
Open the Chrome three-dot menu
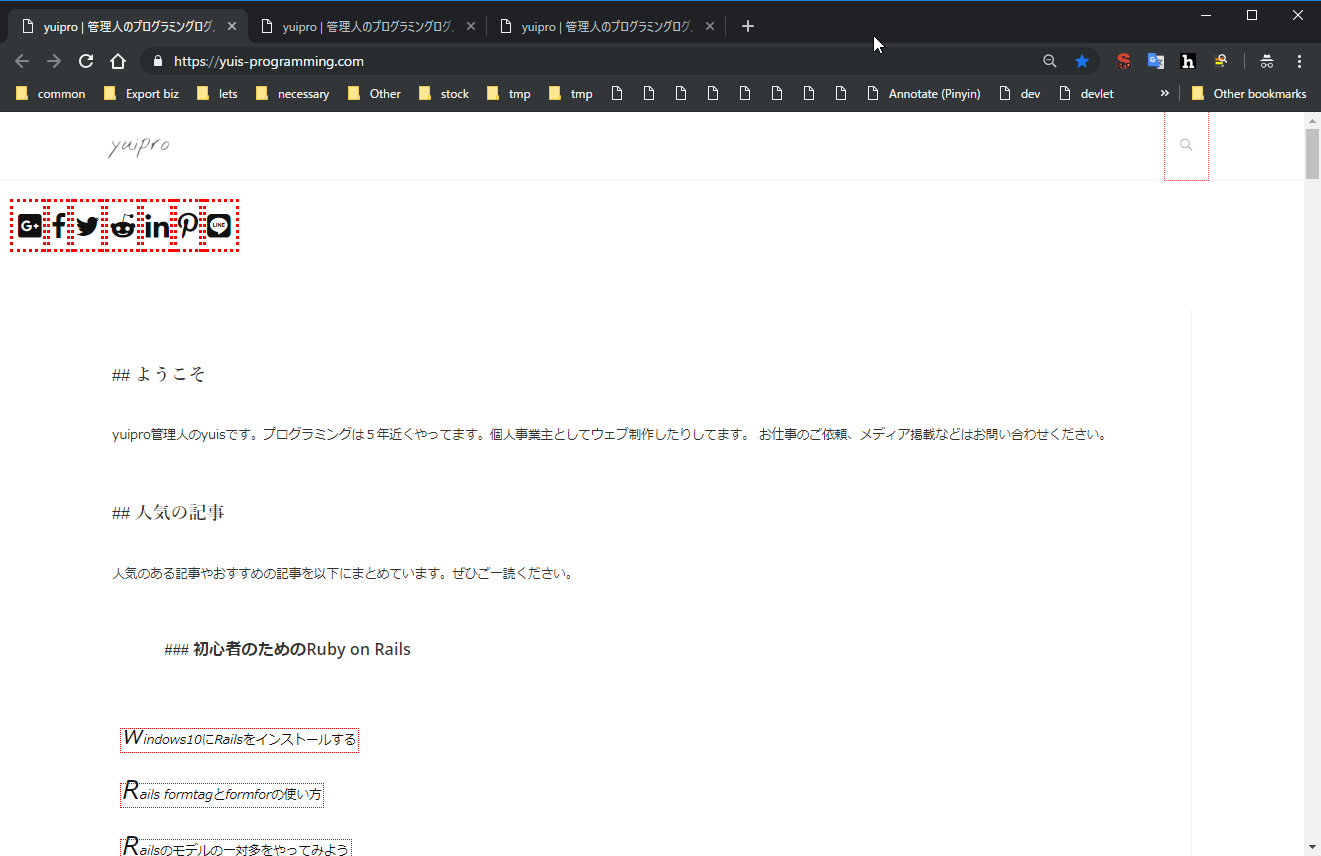1299,61
